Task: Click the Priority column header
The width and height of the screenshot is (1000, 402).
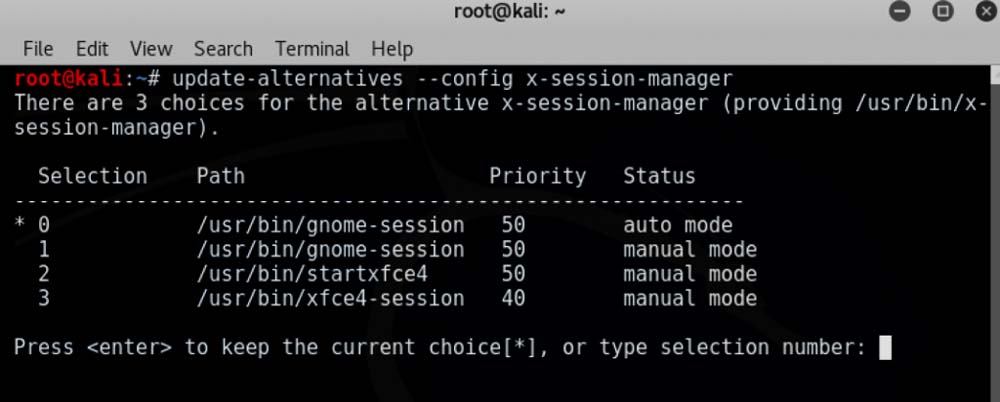Action: coord(537,176)
